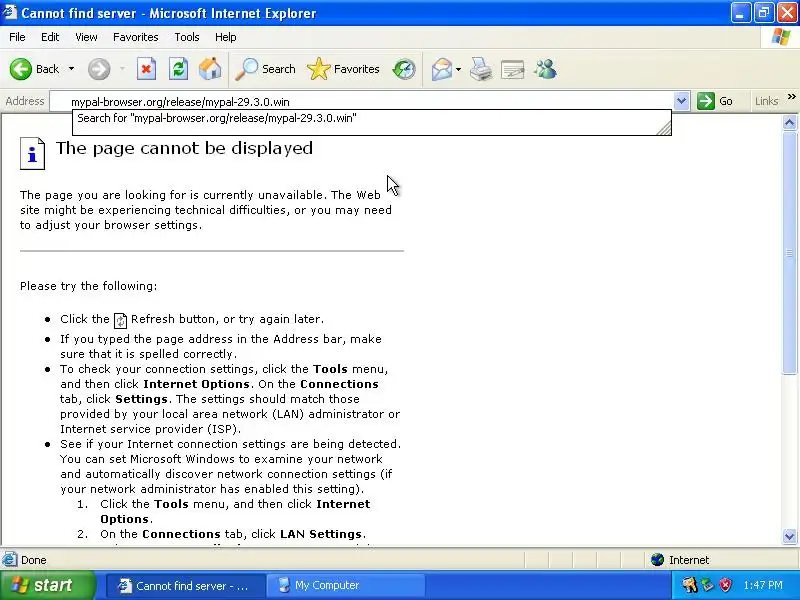Click the Edit page toolbar icon
Screen dimensions: 800x600
[x=513, y=69]
